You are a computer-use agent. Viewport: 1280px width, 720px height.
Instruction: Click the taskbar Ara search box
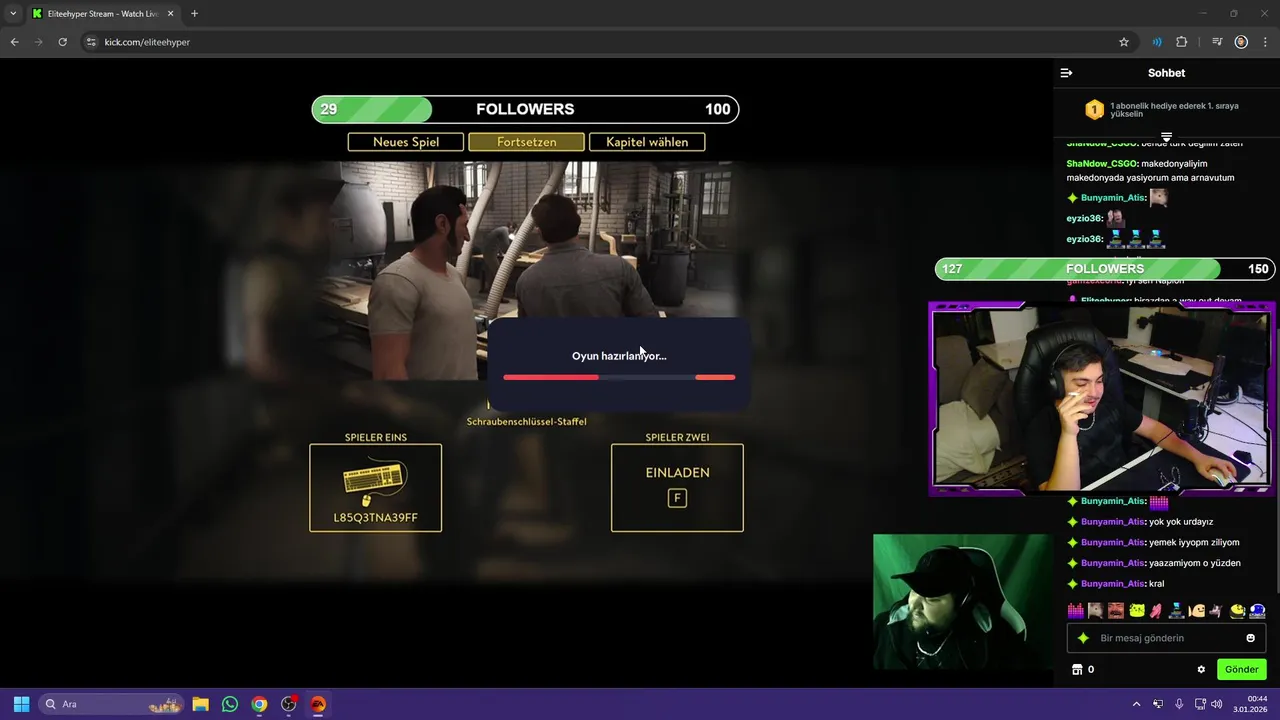[x=111, y=704]
